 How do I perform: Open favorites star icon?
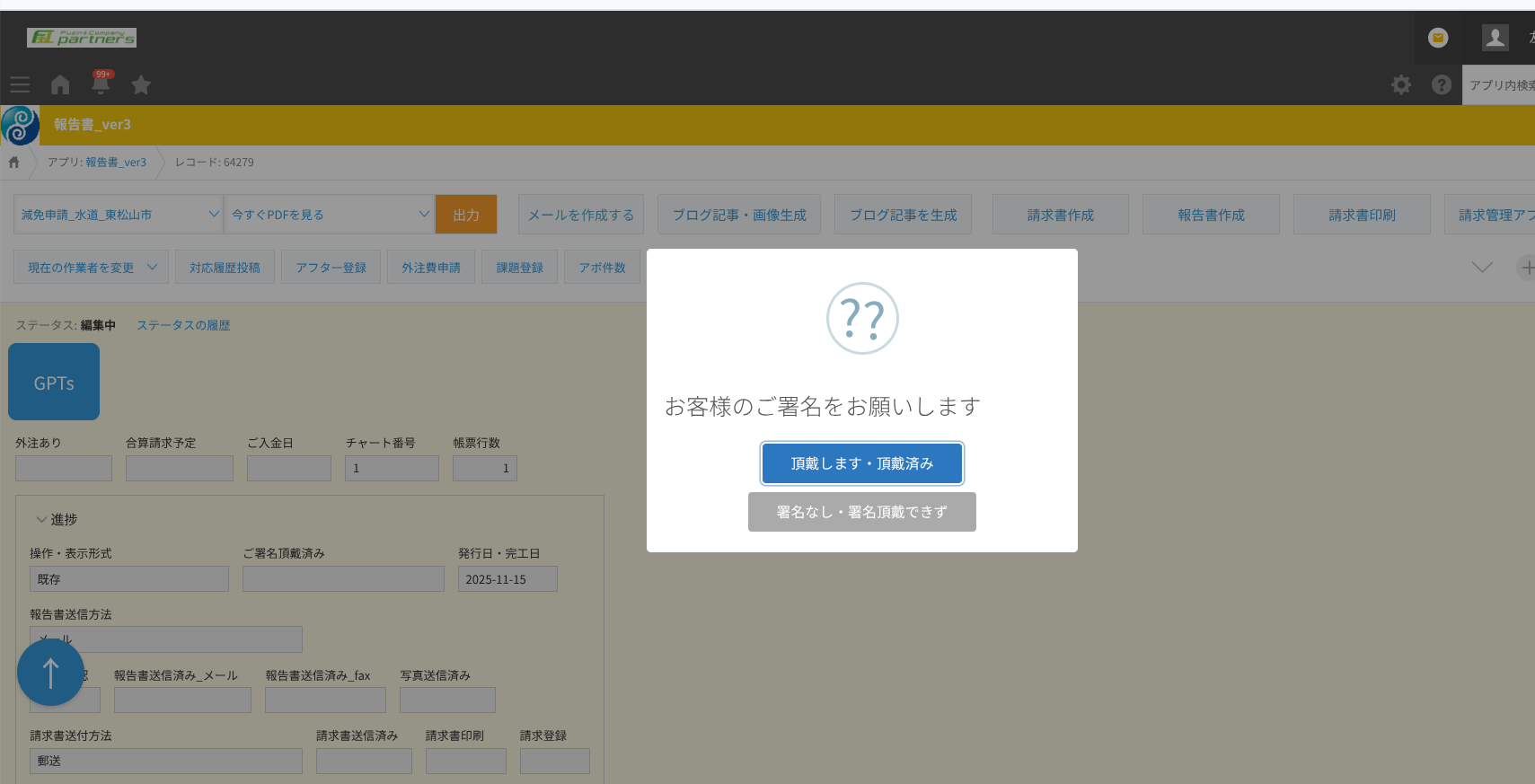tap(141, 84)
